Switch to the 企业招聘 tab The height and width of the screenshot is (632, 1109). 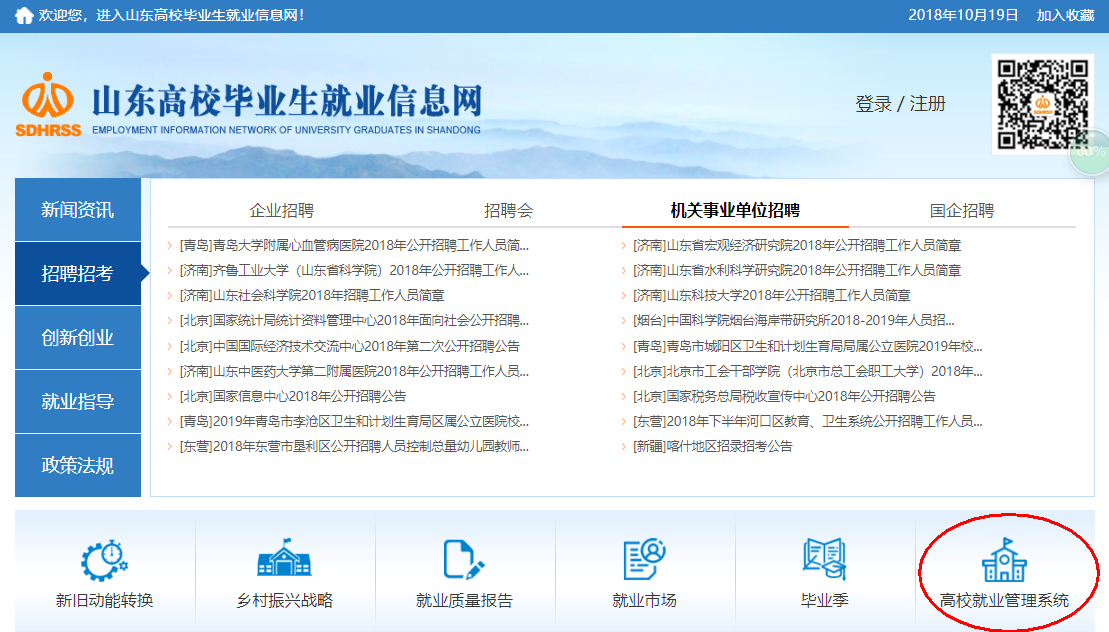pyautogui.click(x=281, y=210)
